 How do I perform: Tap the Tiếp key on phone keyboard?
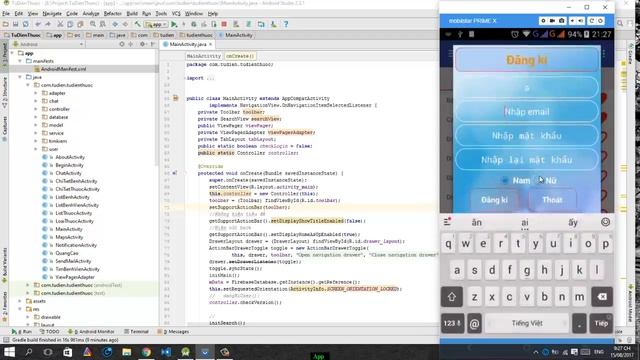pyautogui.click(x=601, y=323)
